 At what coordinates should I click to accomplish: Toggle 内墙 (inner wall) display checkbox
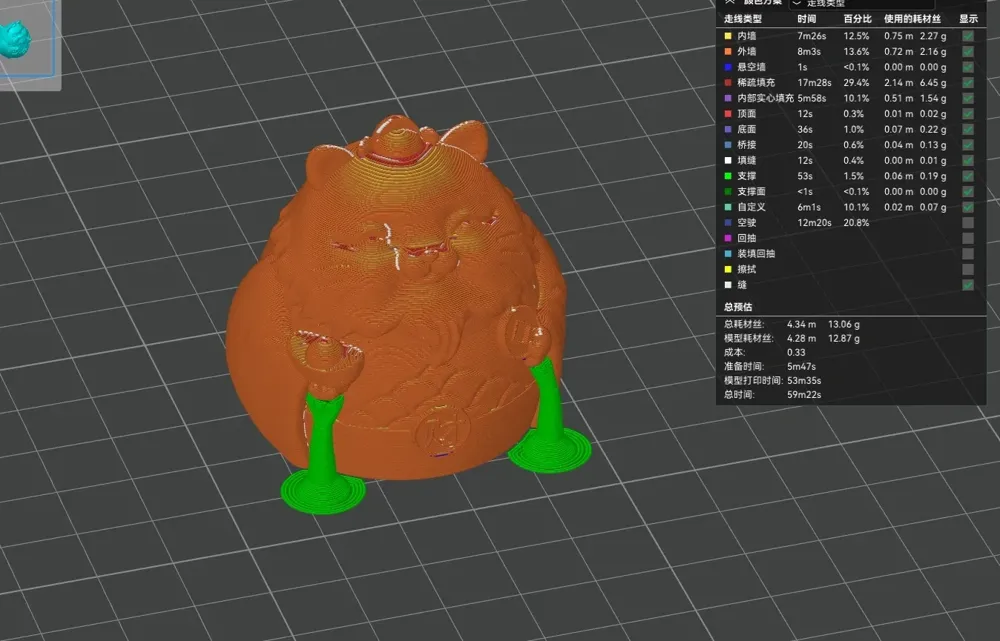[968, 36]
